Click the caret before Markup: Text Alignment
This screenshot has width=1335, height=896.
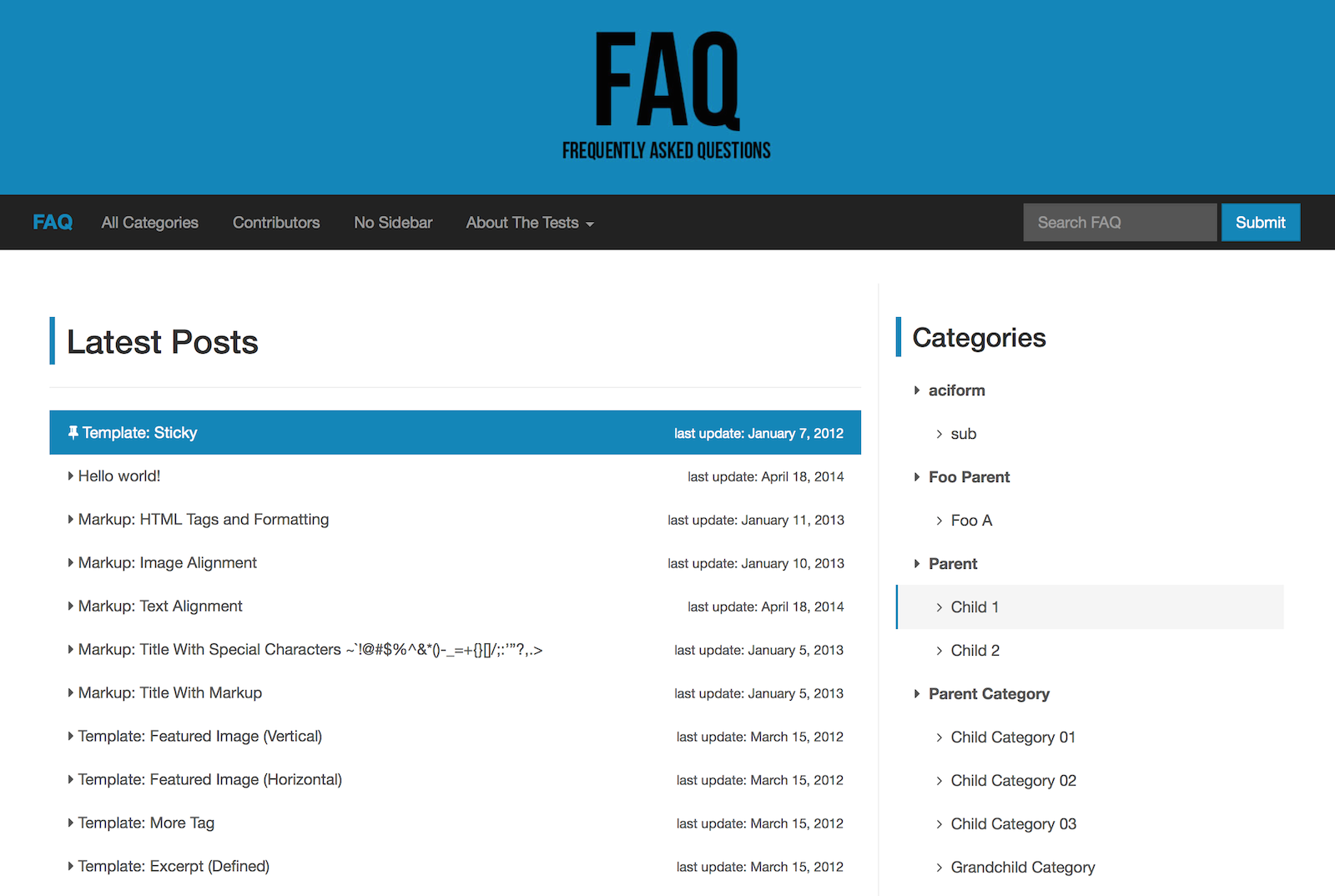point(71,607)
